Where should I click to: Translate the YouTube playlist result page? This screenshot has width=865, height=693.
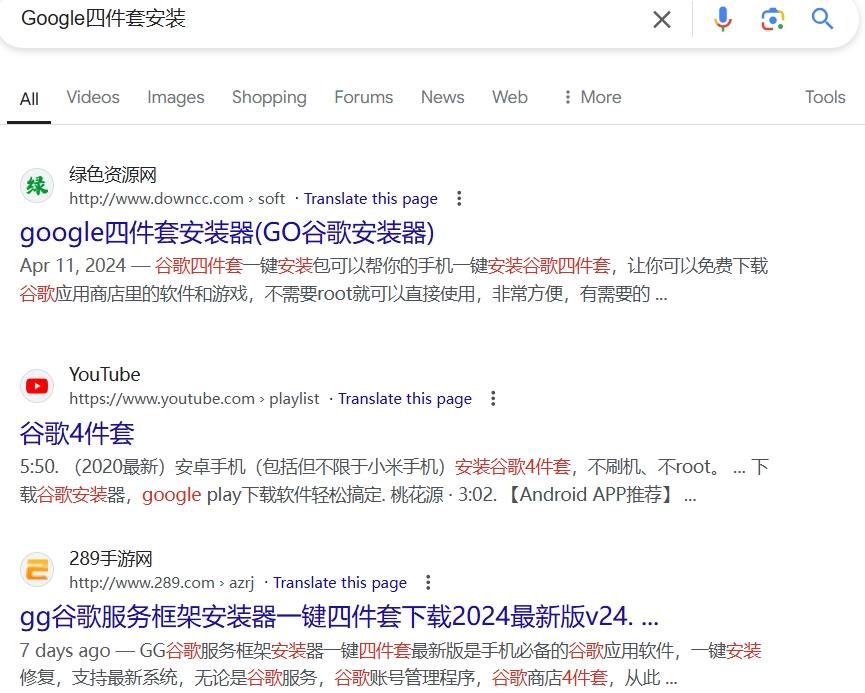click(405, 399)
